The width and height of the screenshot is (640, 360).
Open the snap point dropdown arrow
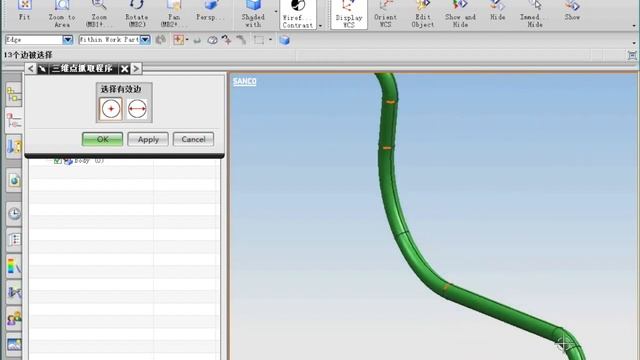tap(187, 40)
